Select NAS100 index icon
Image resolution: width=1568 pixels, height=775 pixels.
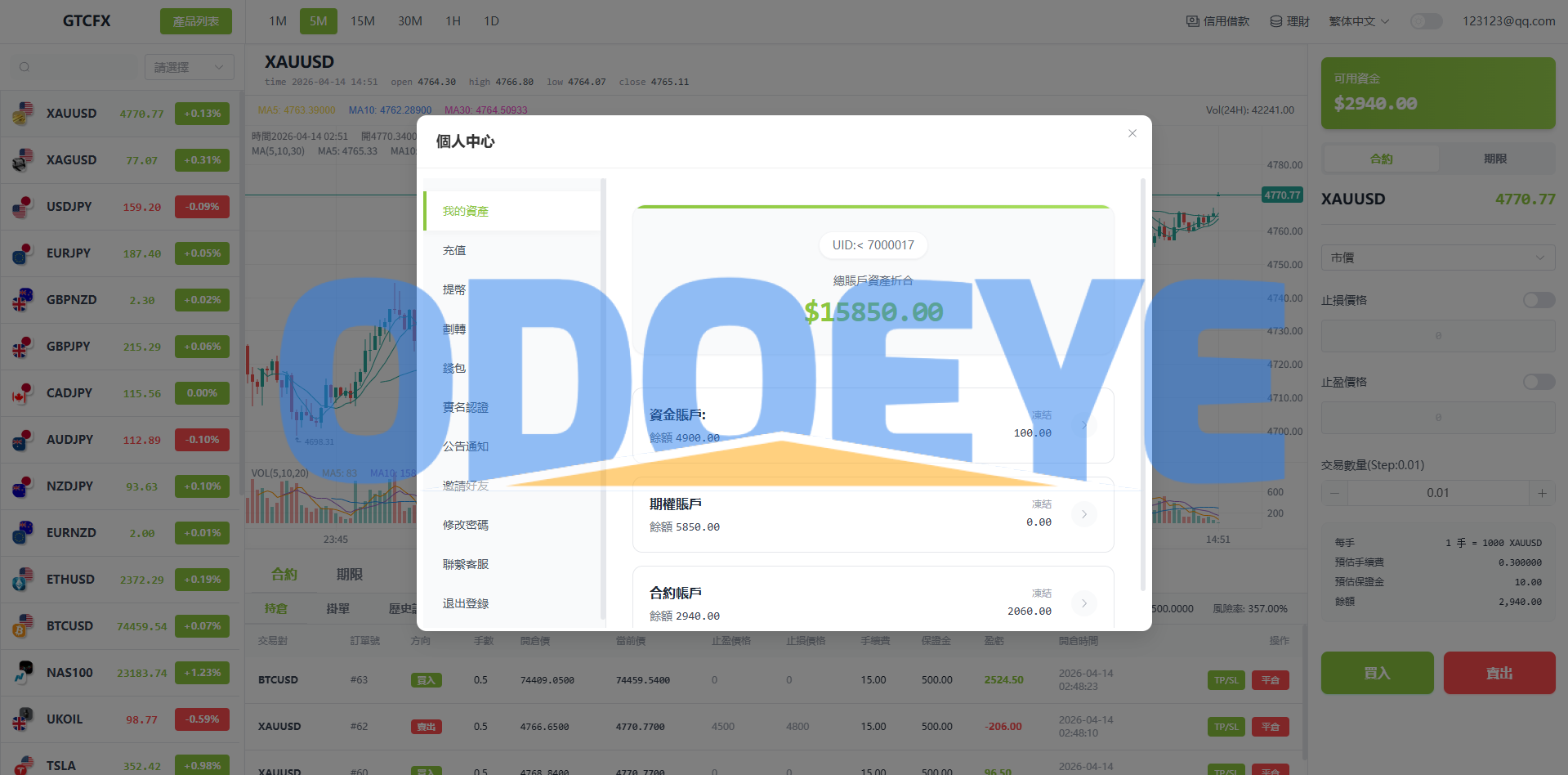pyautogui.click(x=23, y=673)
